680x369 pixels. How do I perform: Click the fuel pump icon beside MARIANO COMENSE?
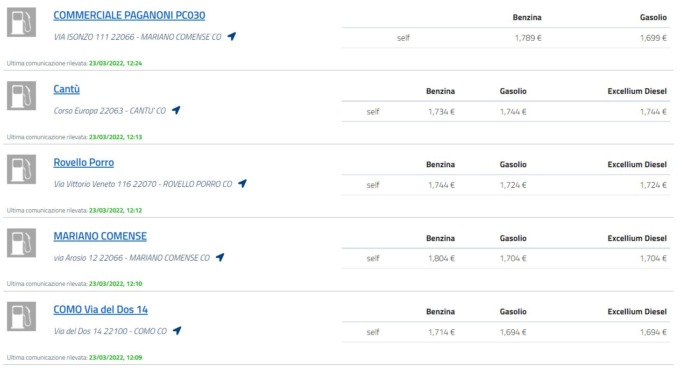[21, 243]
